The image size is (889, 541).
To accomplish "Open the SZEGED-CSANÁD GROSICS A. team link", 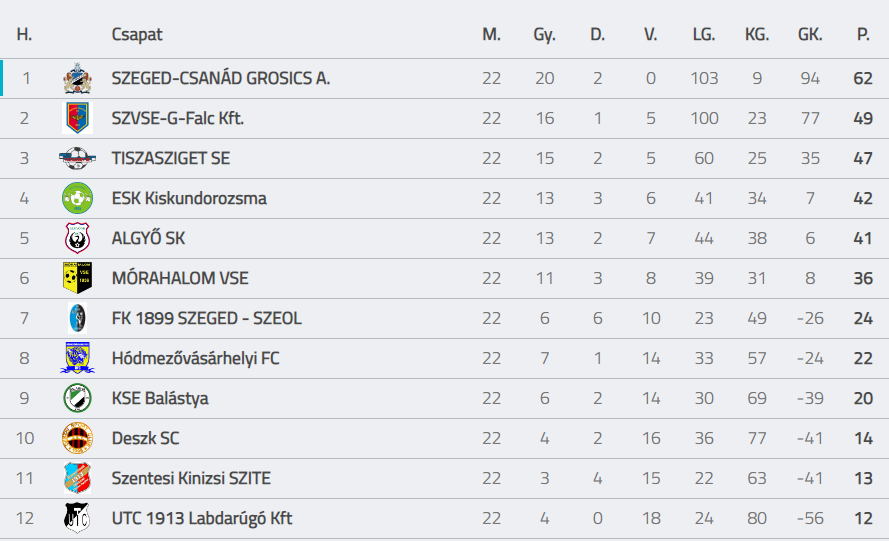I will pos(220,78).
